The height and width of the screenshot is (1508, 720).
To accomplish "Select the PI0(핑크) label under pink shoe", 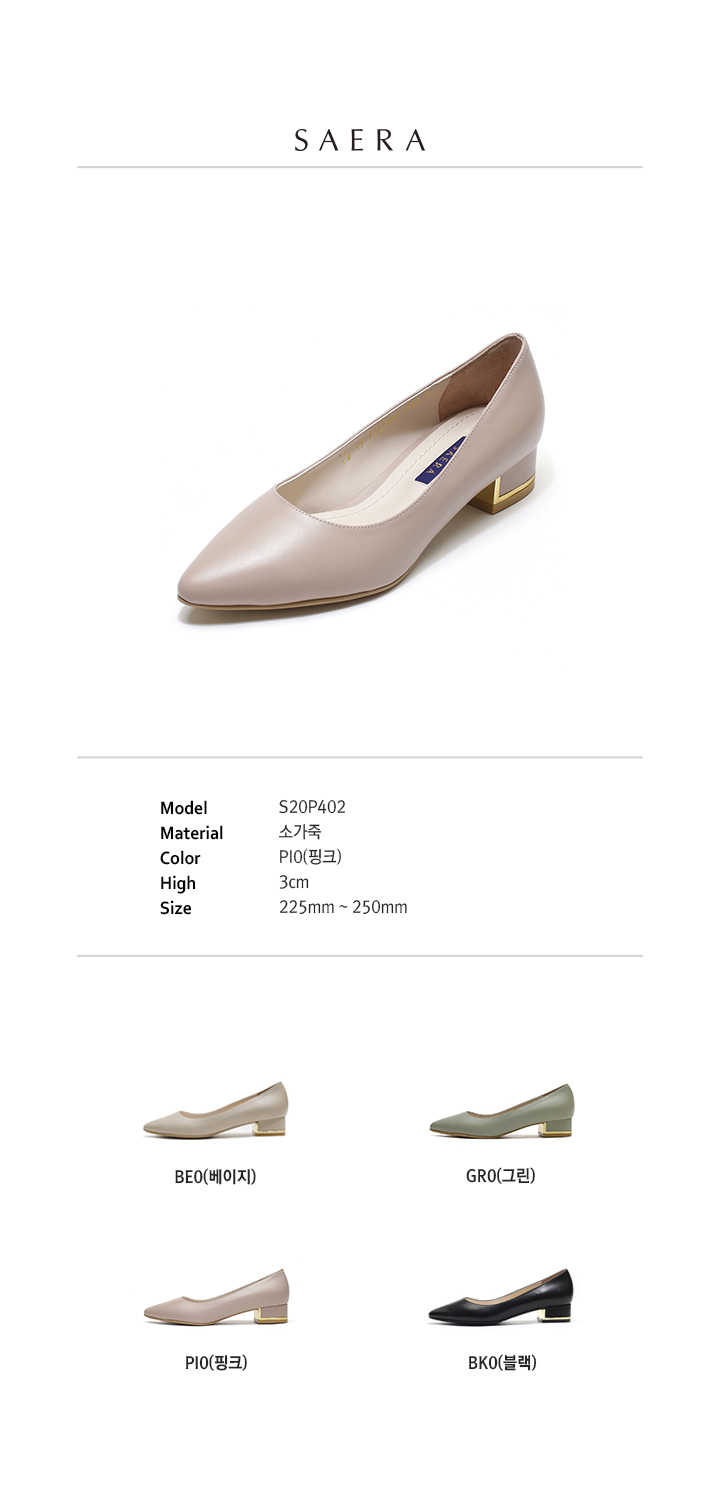I will click(x=216, y=1363).
